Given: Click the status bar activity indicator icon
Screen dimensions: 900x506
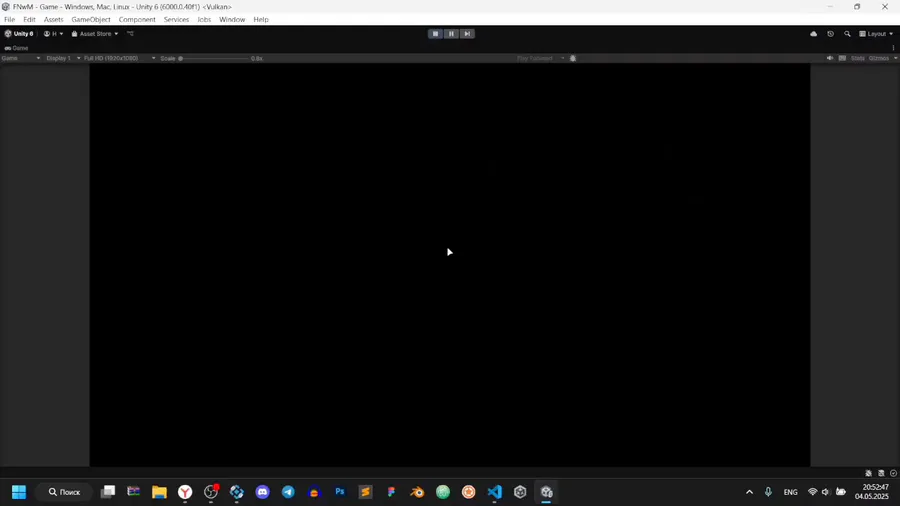Looking at the screenshot, I should point(893,473).
